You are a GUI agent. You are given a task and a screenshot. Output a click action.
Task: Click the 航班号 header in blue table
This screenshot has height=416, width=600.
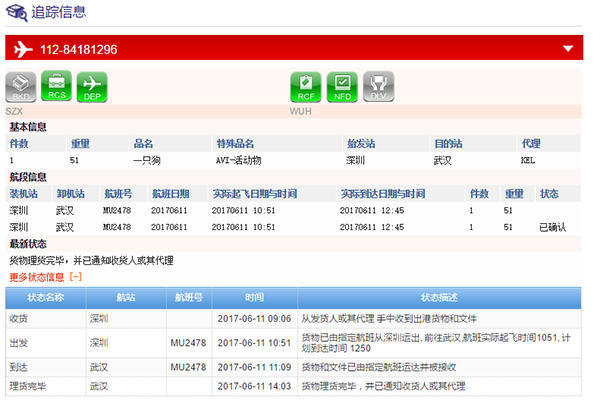coord(189,298)
